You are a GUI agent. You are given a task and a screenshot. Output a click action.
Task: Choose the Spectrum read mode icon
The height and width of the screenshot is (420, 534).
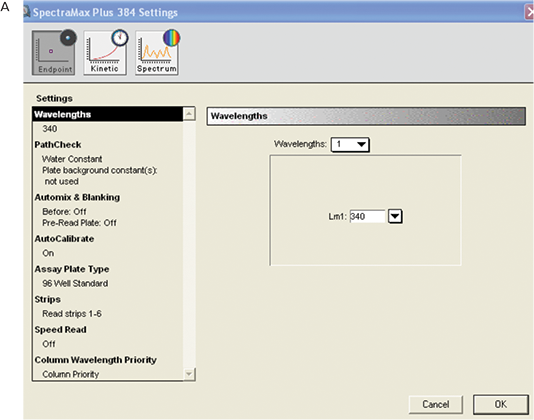pos(157,52)
